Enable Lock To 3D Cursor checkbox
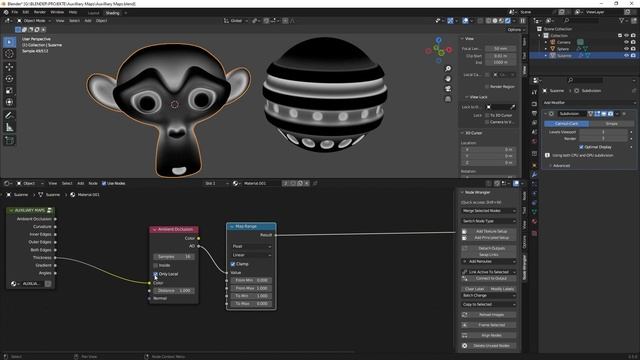 pos(487,116)
